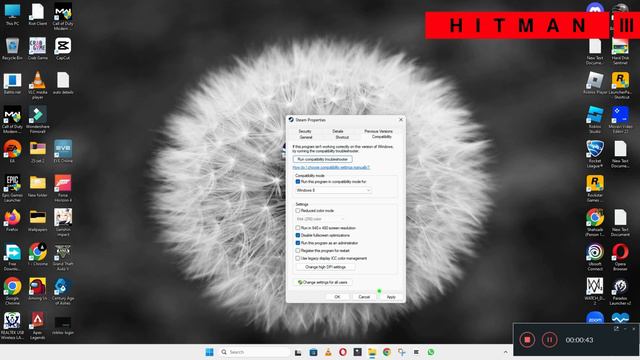Click 'Run compatibility troubleshooter' button
The width and height of the screenshot is (640, 360).
coord(322,159)
